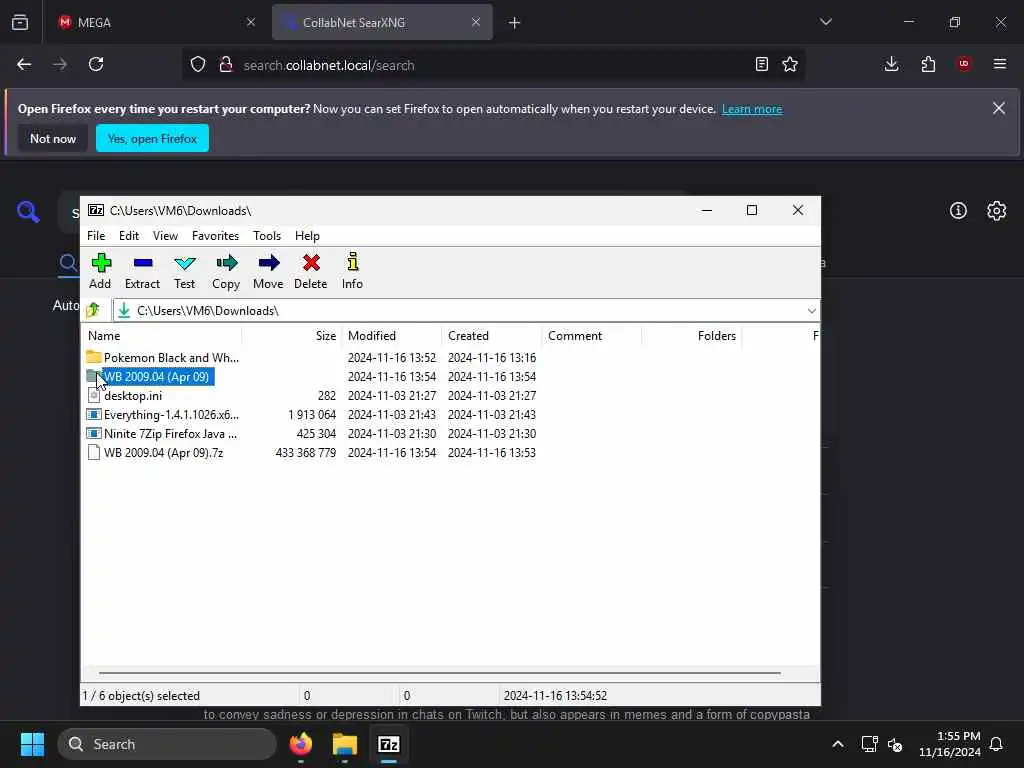Click the Move toolbar icon
This screenshot has height=768, width=1024.
click(x=268, y=270)
